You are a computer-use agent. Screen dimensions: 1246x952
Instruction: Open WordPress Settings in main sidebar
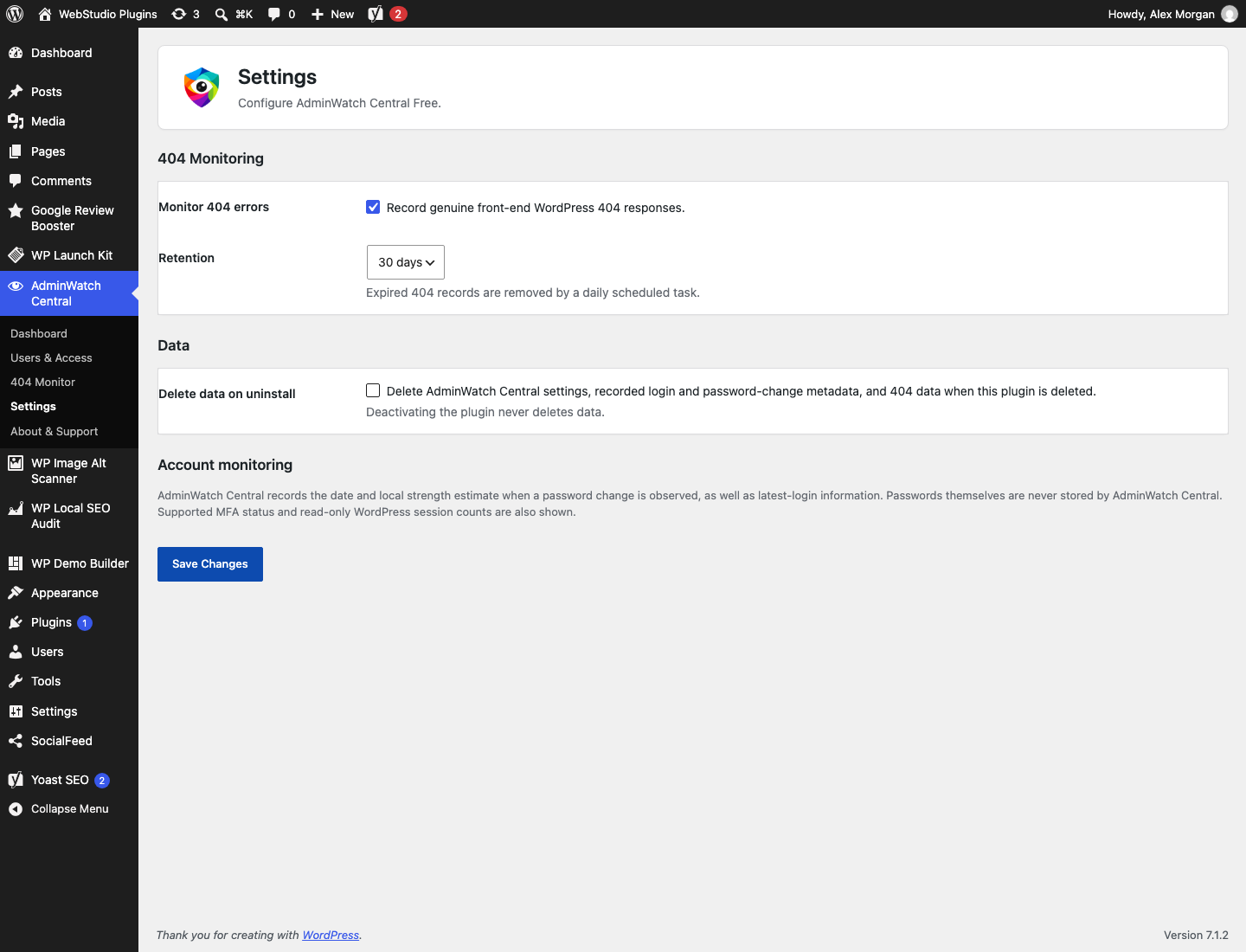coord(69,711)
